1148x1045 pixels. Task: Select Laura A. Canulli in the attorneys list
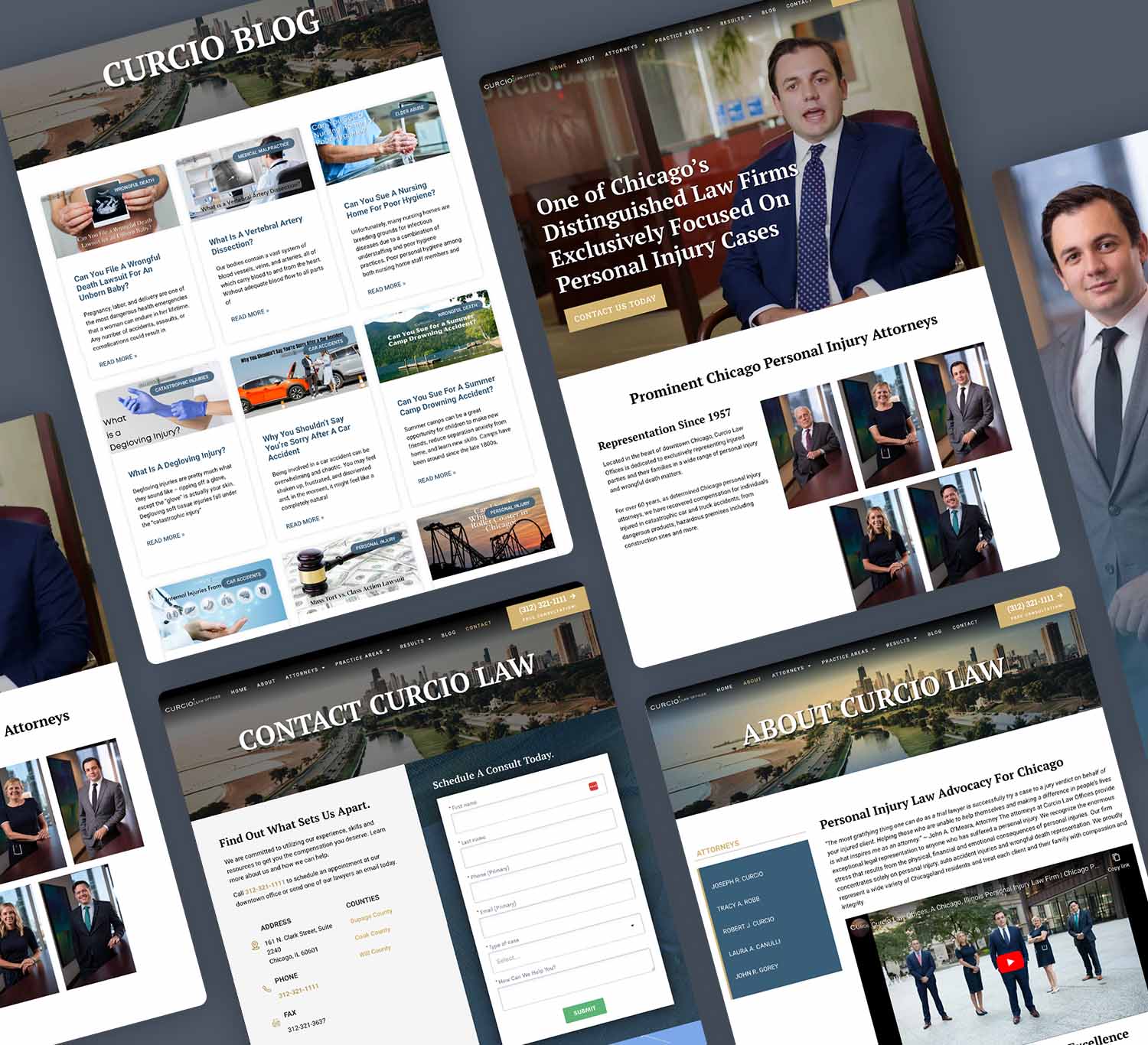tap(755, 947)
